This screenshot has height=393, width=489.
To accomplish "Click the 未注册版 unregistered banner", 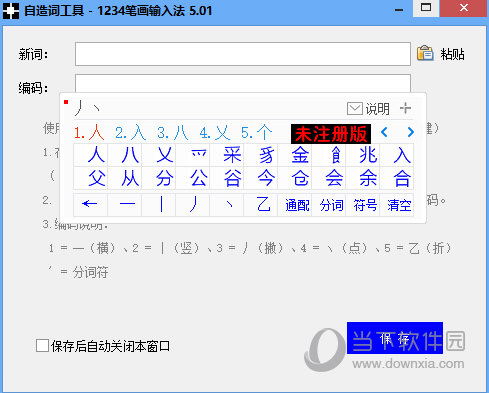I will tap(331, 134).
